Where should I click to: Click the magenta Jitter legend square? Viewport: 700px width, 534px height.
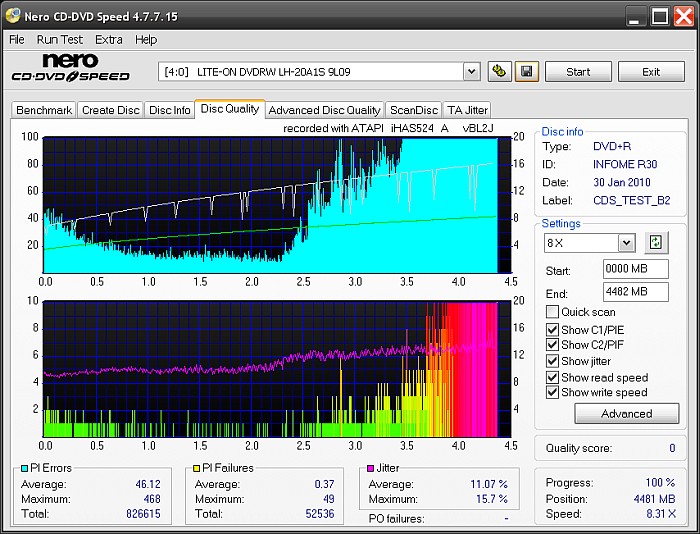(369, 468)
